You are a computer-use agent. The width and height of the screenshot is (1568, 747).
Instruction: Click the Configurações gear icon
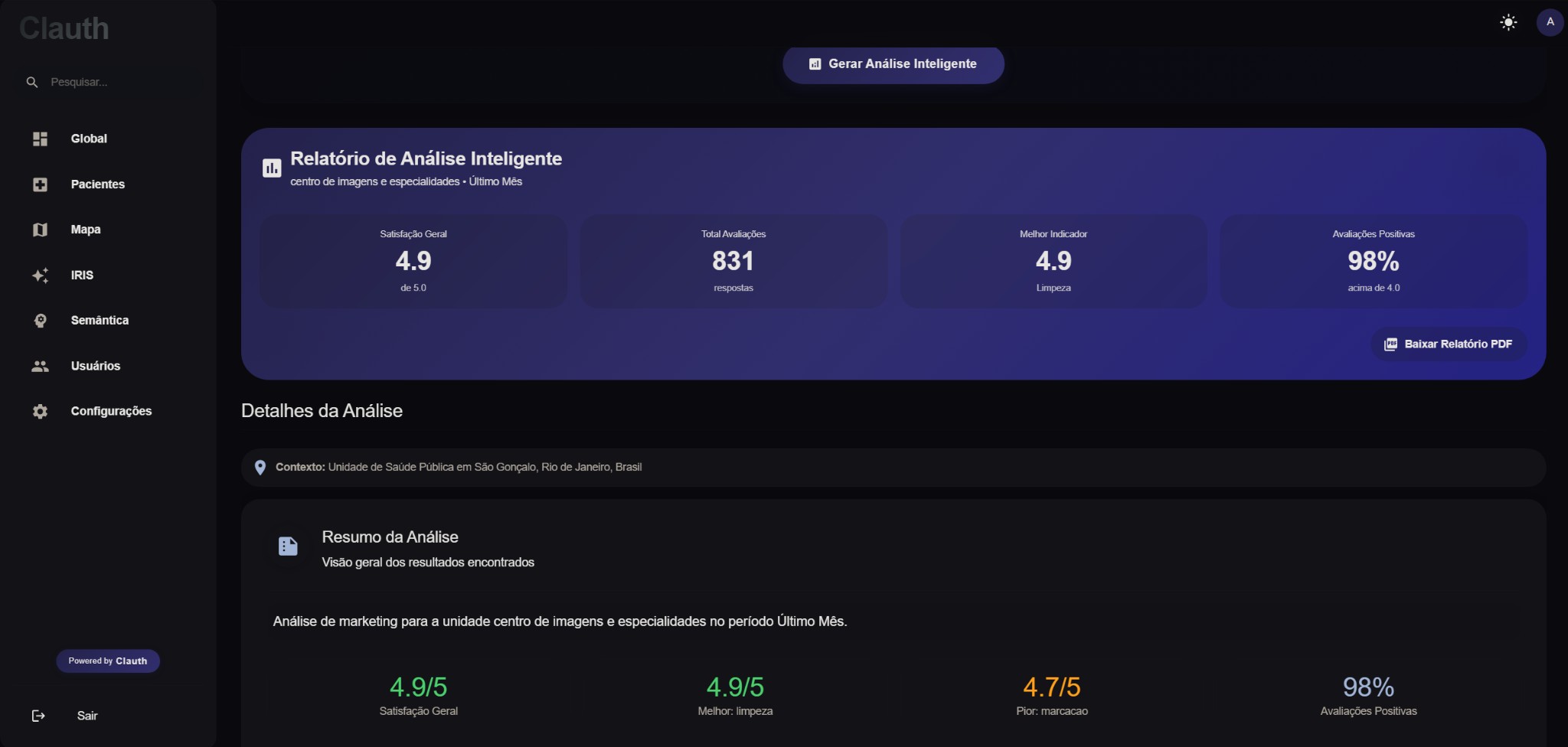pos(40,412)
